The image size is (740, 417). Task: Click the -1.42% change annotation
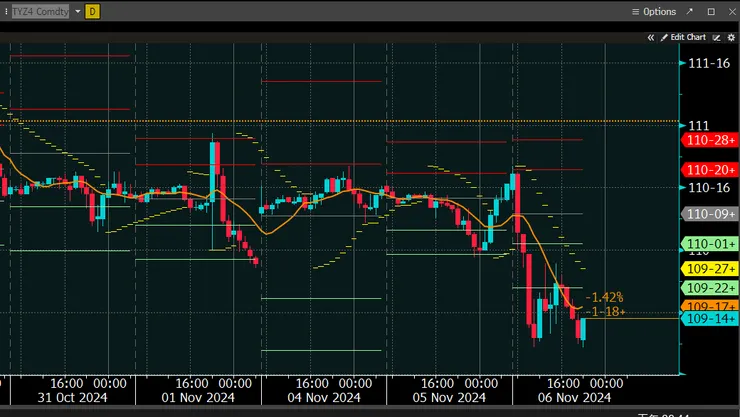click(x=605, y=297)
